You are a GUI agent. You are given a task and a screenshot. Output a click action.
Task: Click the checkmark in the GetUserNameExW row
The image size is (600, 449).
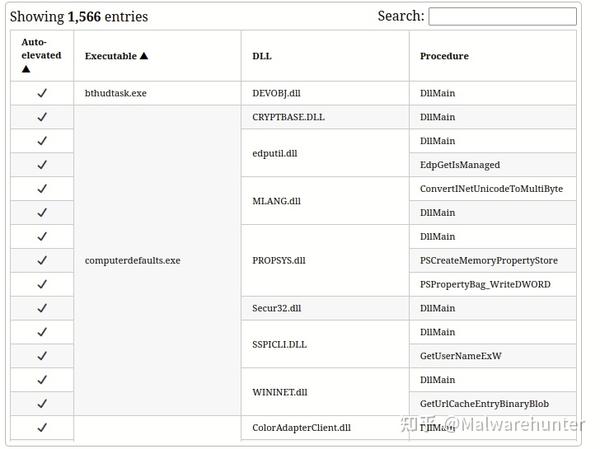coord(42,356)
